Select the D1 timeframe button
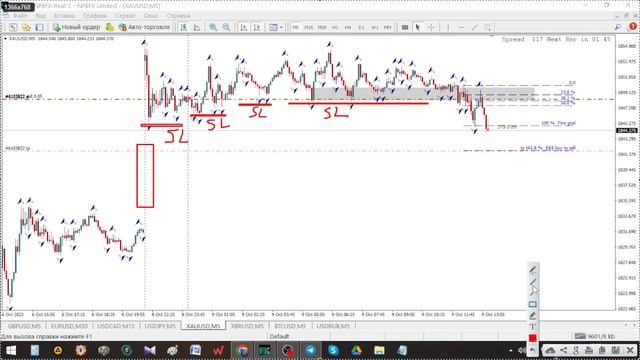The width and height of the screenshot is (640, 360). pos(361,27)
